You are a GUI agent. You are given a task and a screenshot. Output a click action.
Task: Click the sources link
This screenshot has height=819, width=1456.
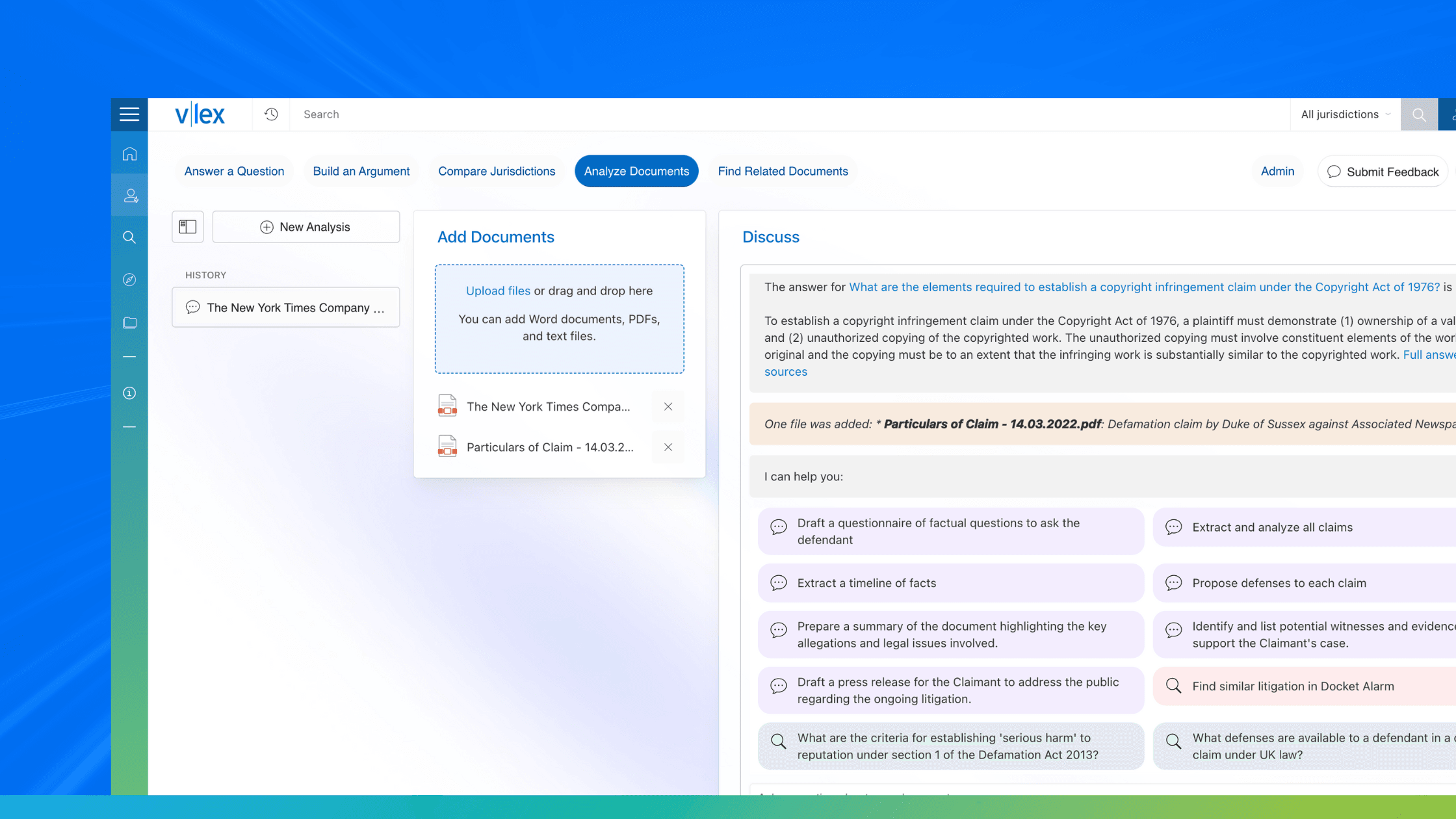(785, 372)
